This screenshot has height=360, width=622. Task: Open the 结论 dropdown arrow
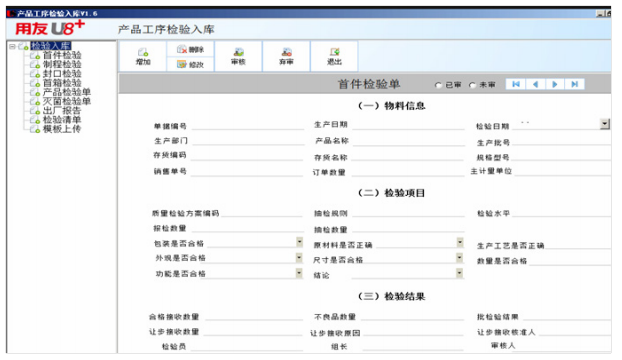tap(459, 273)
